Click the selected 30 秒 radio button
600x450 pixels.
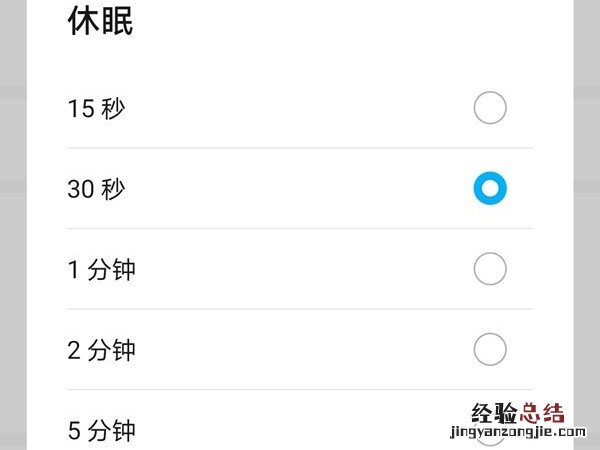tap(489, 188)
